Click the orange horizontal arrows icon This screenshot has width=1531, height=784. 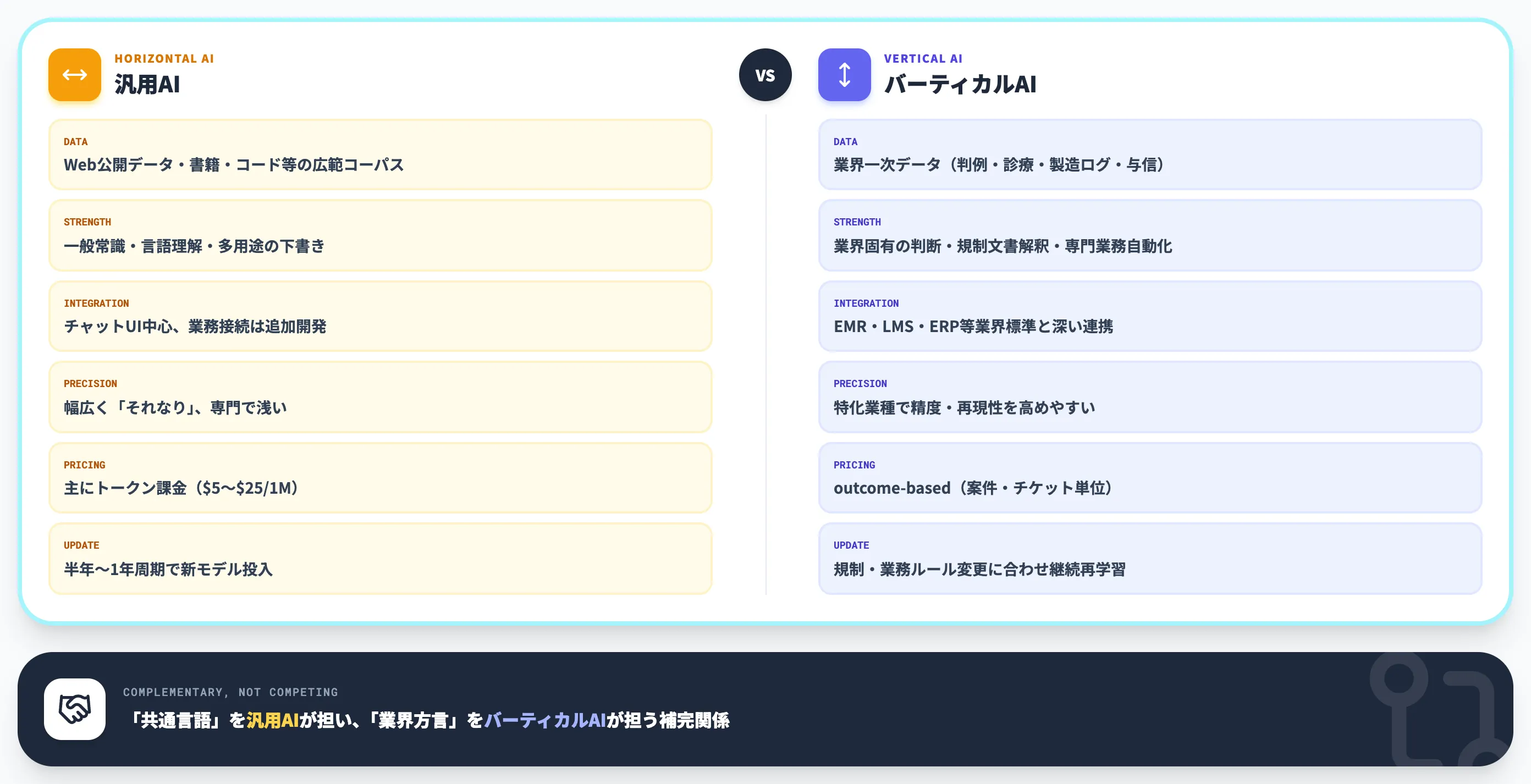pos(75,75)
